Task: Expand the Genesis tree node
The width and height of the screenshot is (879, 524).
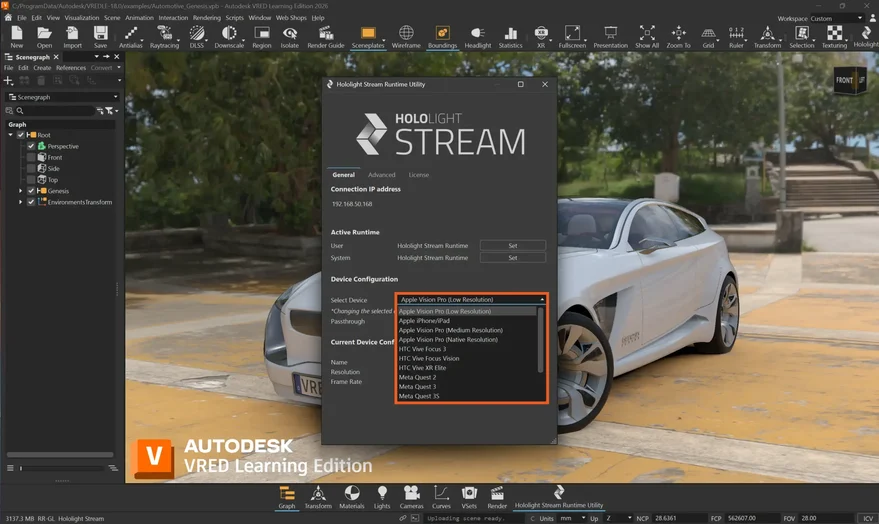Action: 21,191
